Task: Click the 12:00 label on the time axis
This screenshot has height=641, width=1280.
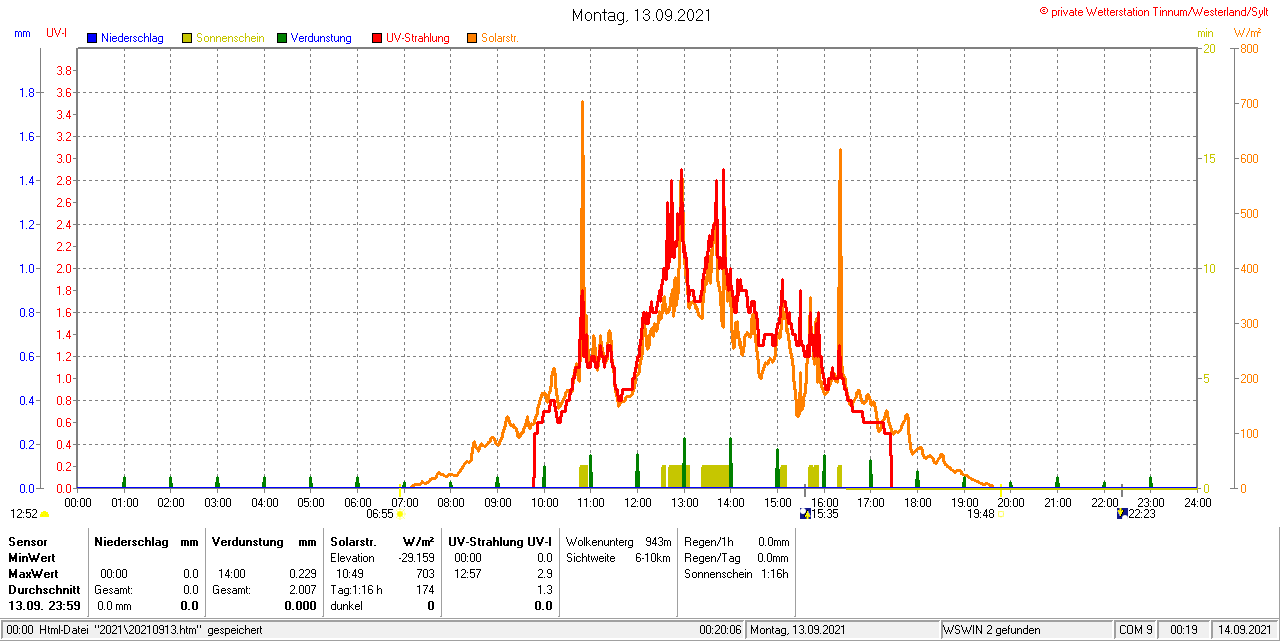Action: (x=637, y=502)
